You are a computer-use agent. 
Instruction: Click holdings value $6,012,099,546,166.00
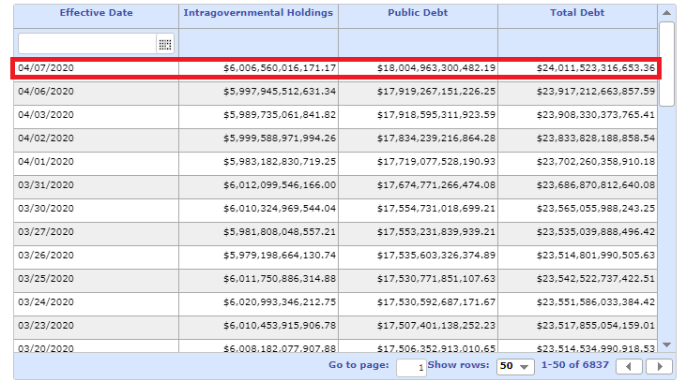click(280, 185)
